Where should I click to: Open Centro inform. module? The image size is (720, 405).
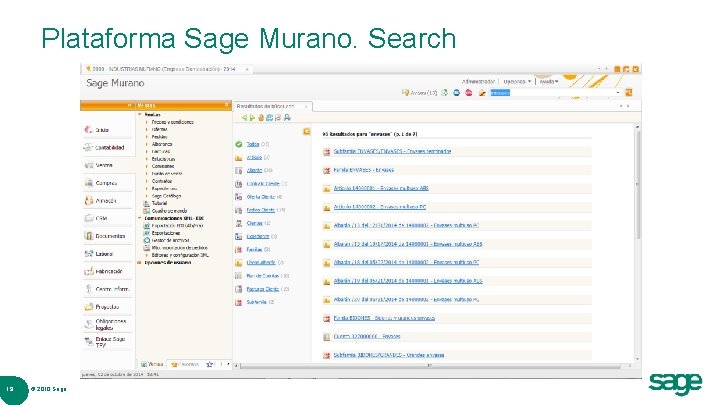(x=107, y=289)
